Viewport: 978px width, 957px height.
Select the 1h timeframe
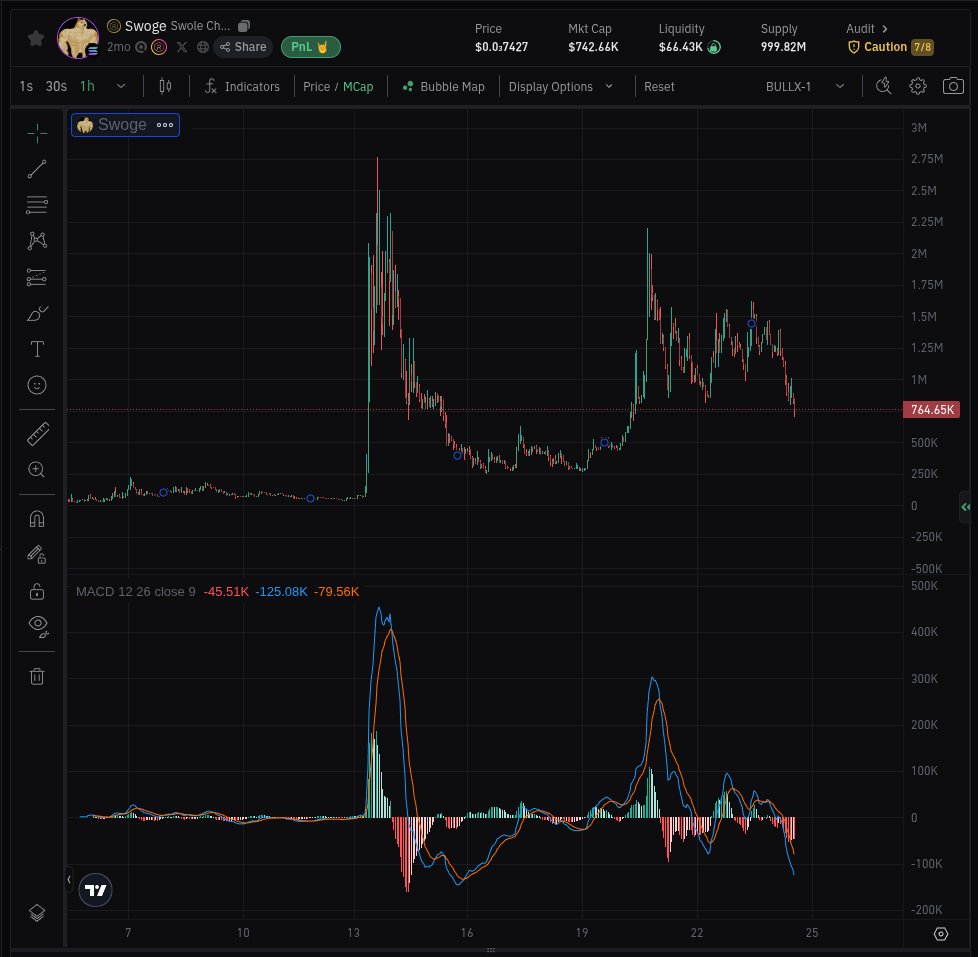[87, 86]
